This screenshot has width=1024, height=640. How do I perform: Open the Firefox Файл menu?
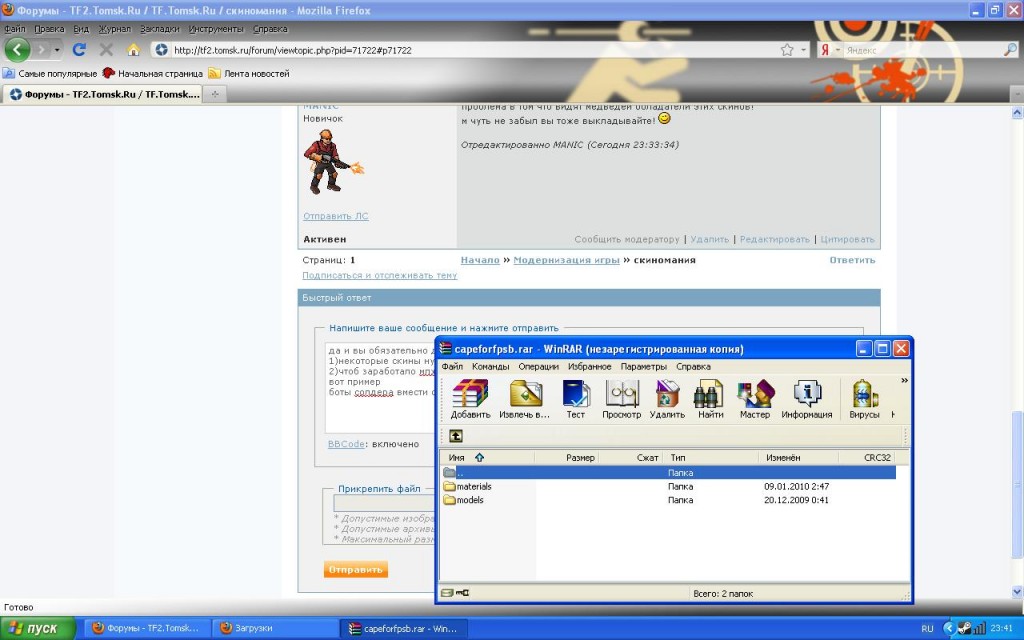14,29
